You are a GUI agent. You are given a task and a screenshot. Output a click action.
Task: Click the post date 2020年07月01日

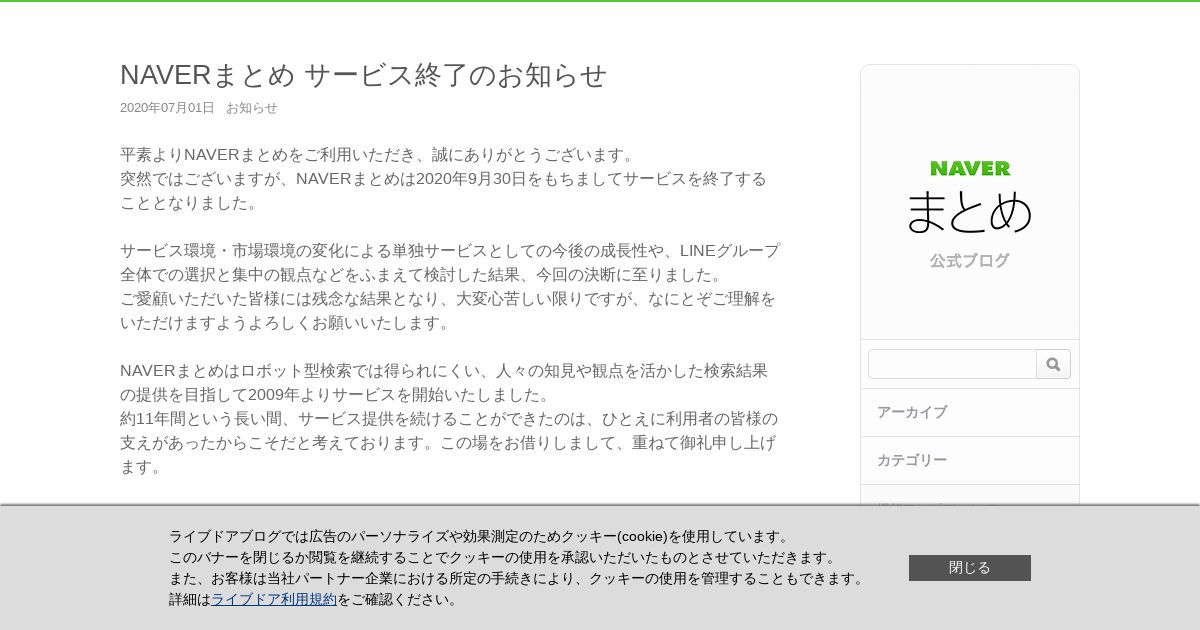pyautogui.click(x=167, y=108)
